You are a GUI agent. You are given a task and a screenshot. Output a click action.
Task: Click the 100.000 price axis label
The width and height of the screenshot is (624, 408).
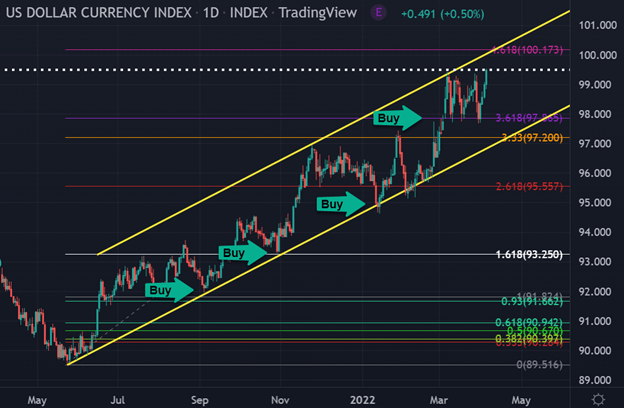[x=597, y=55]
